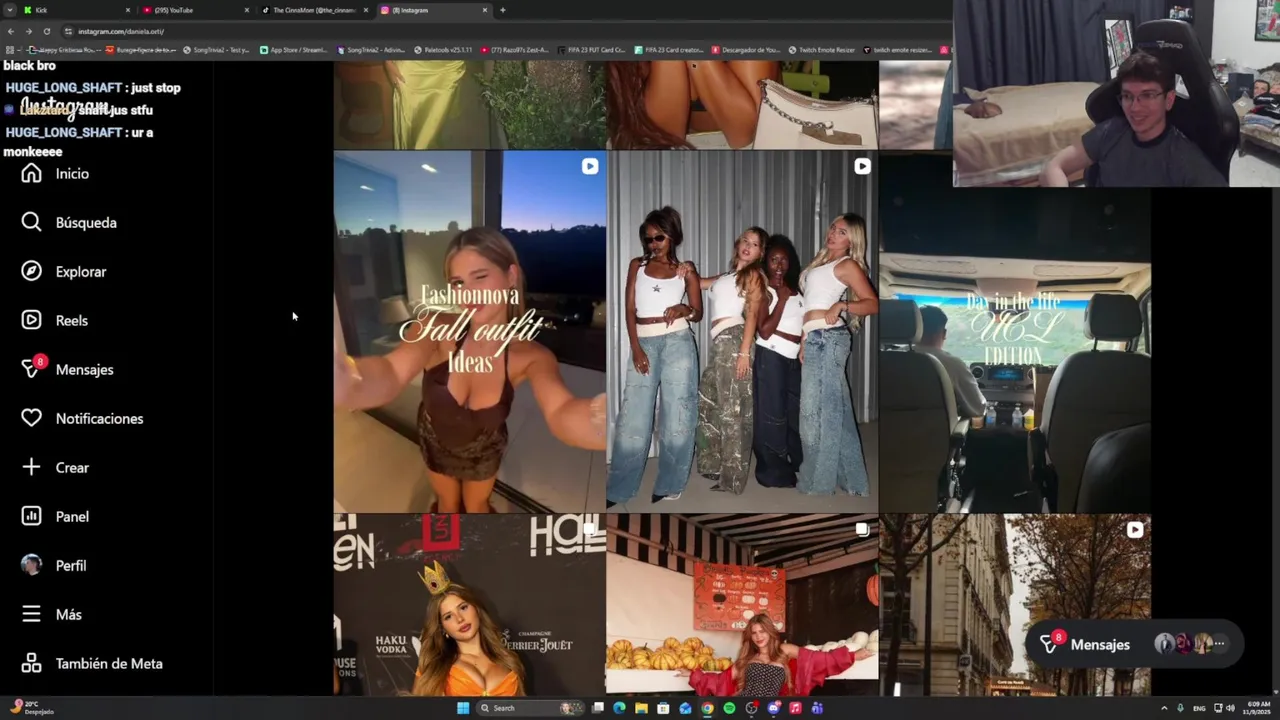This screenshot has height=720, width=1280.
Task: Click reel icon on Paris street post
Action: 1134,530
